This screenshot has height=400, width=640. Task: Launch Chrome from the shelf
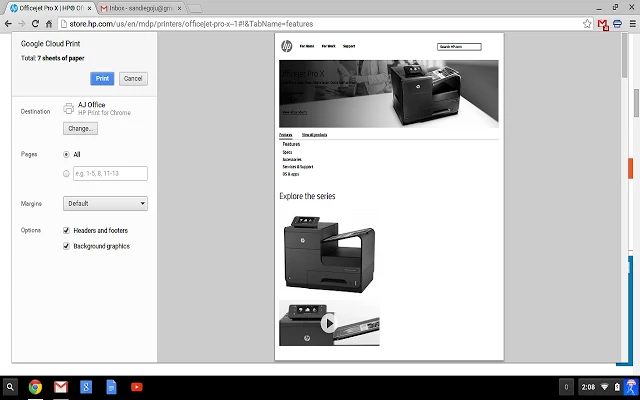[35, 387]
